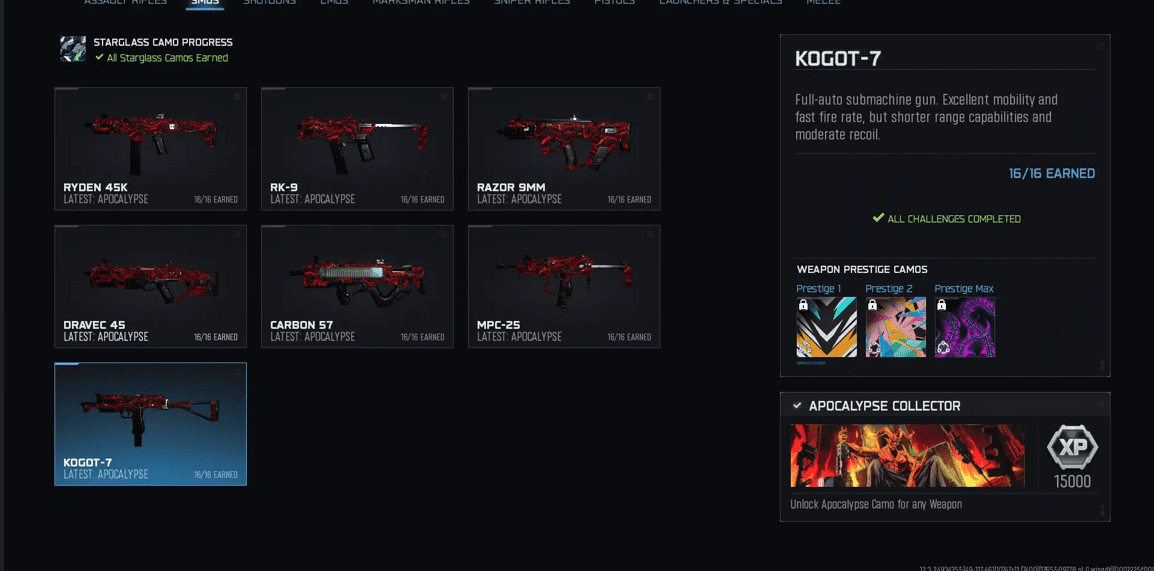
Task: Click the corner icon on the KOGOT-7 details panel
Action: point(1101,46)
